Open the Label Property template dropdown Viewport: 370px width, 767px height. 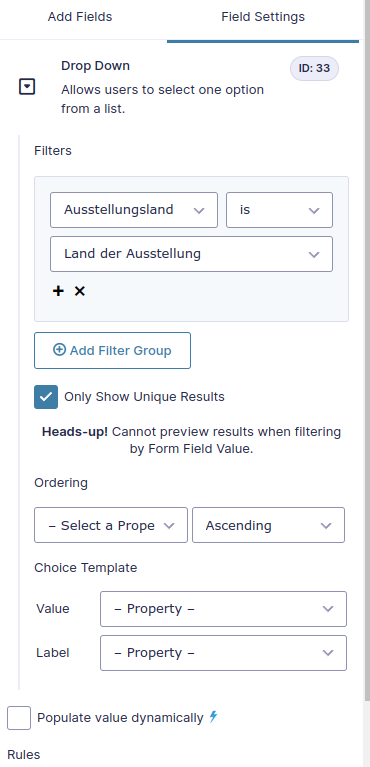[224, 653]
